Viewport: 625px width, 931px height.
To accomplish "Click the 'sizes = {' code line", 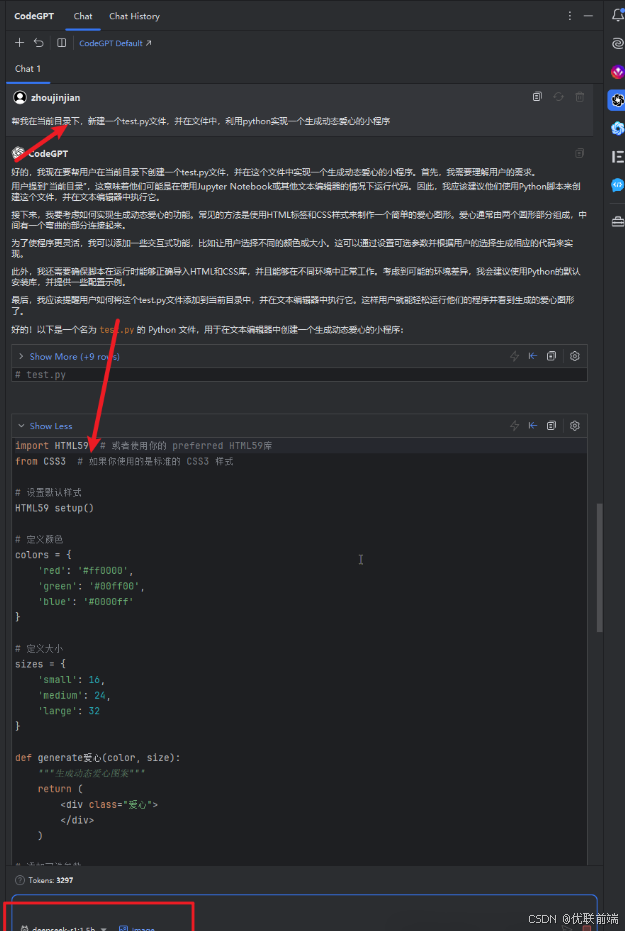I will point(40,664).
